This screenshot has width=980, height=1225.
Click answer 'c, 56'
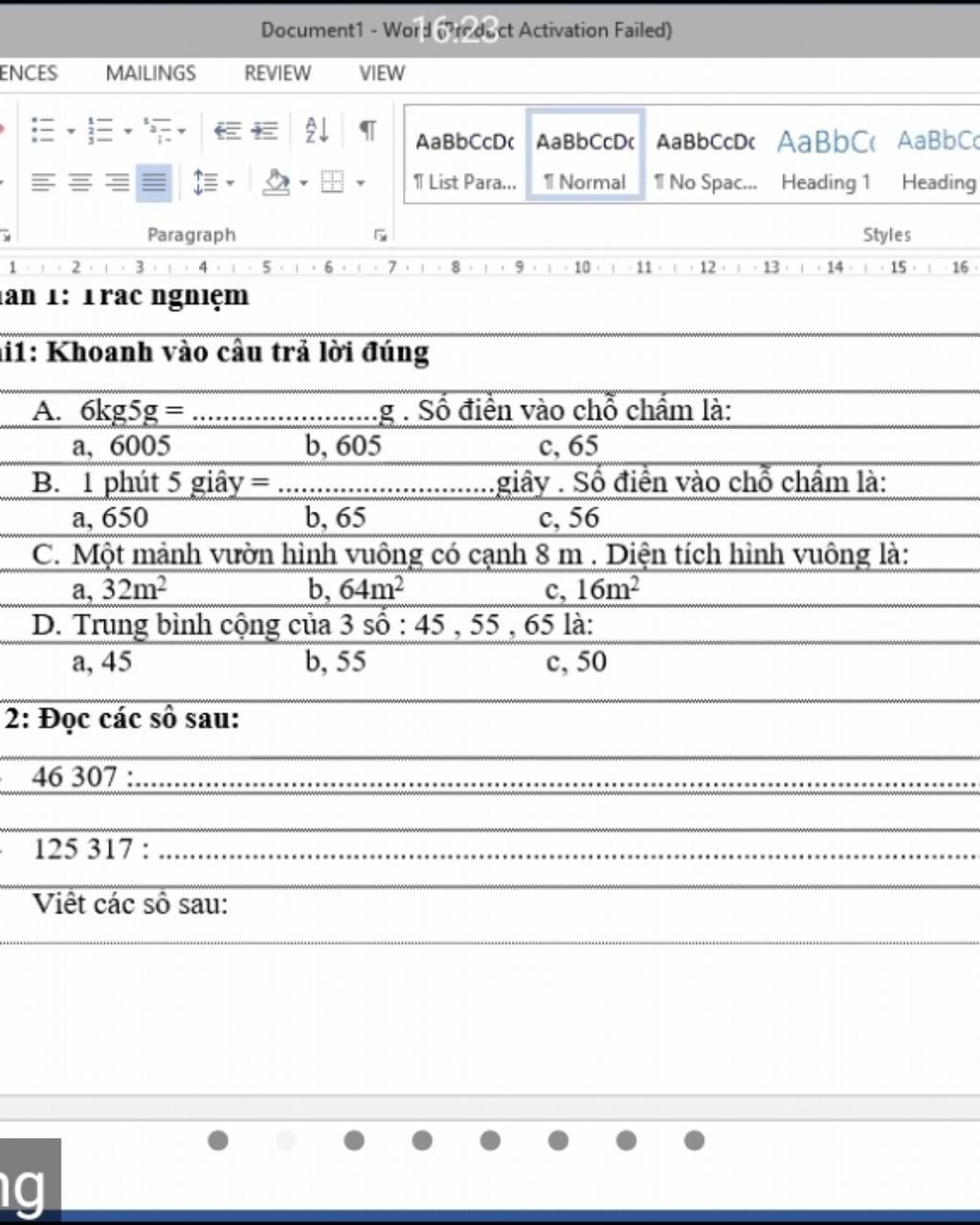[568, 518]
